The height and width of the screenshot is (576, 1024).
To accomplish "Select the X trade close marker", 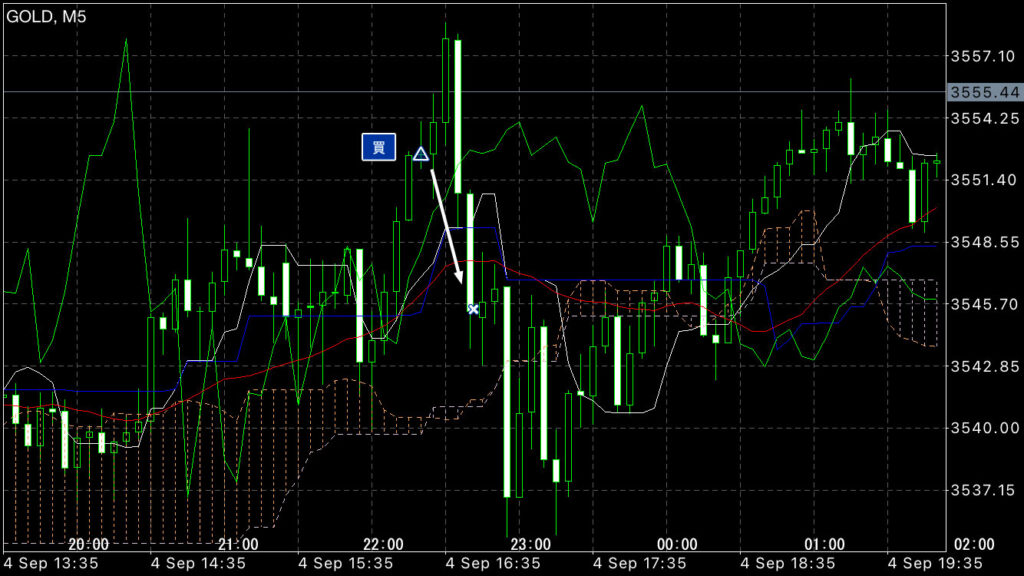I will 473,310.
